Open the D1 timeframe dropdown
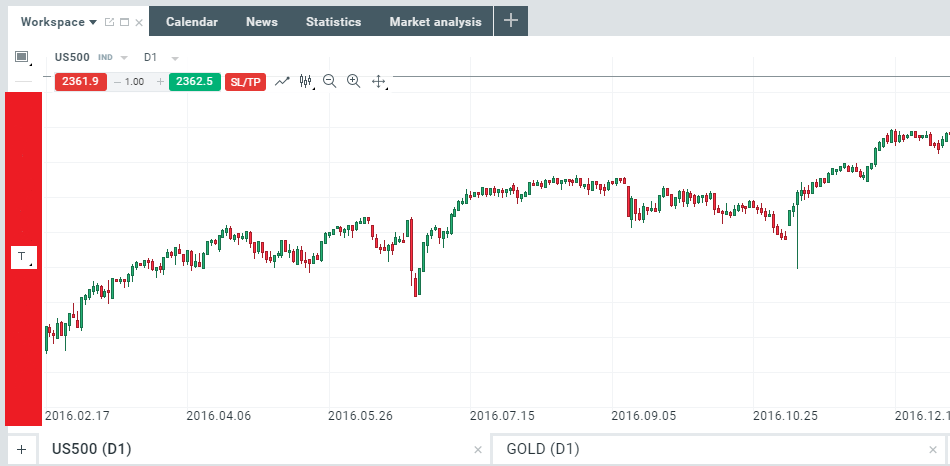Image resolution: width=950 pixels, height=466 pixels. click(175, 58)
